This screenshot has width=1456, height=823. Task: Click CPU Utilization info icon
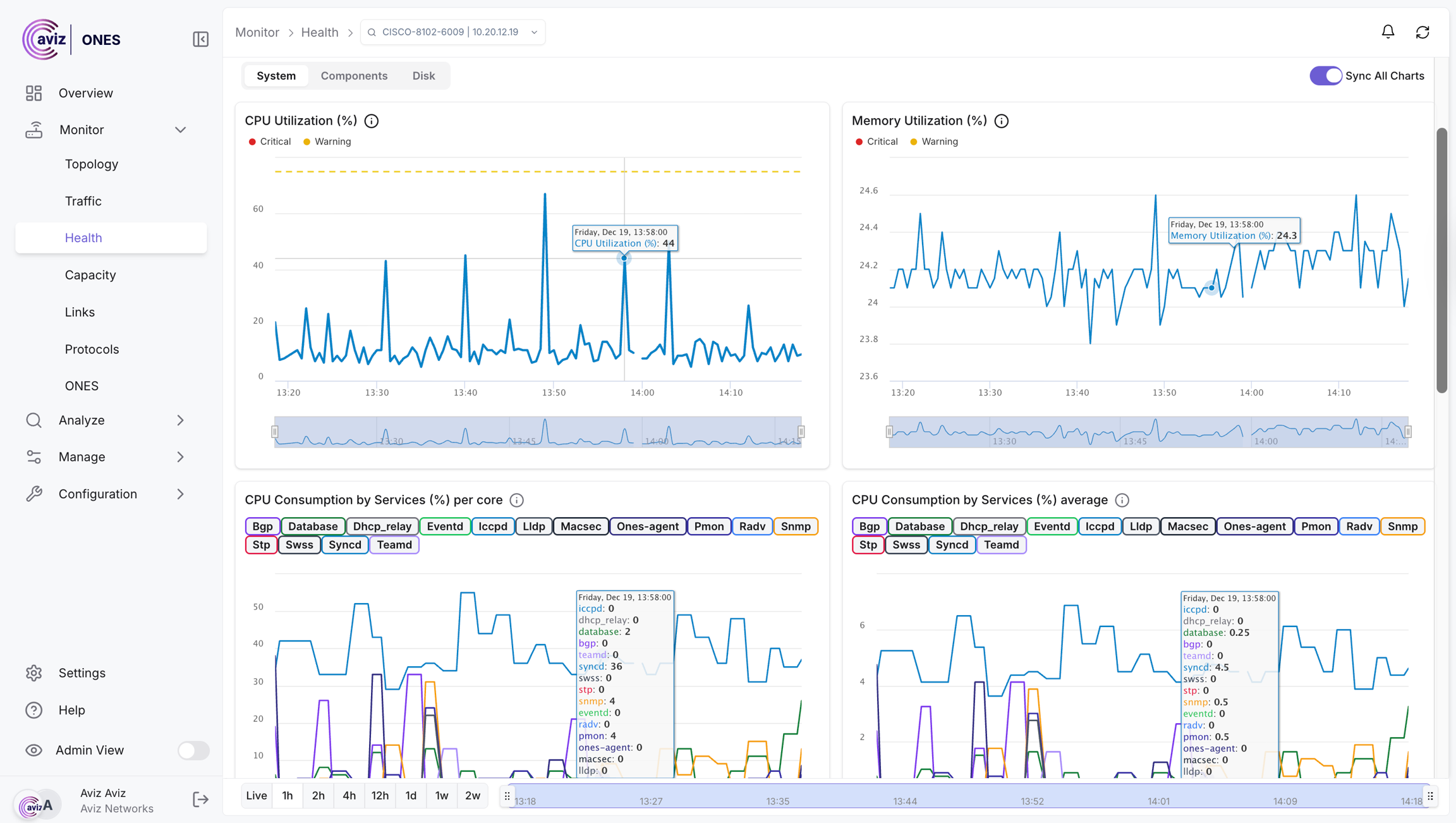coord(372,121)
